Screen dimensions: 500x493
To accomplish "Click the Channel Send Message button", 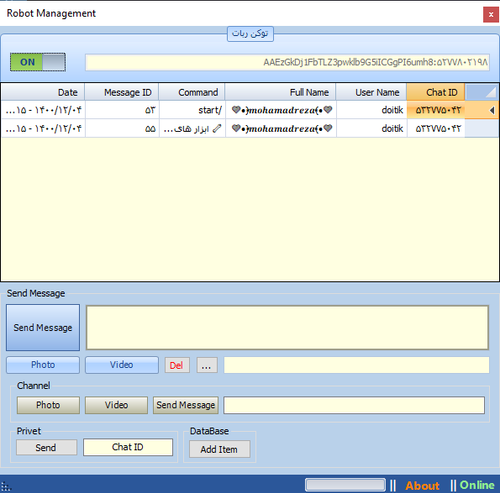I will click(x=186, y=405).
